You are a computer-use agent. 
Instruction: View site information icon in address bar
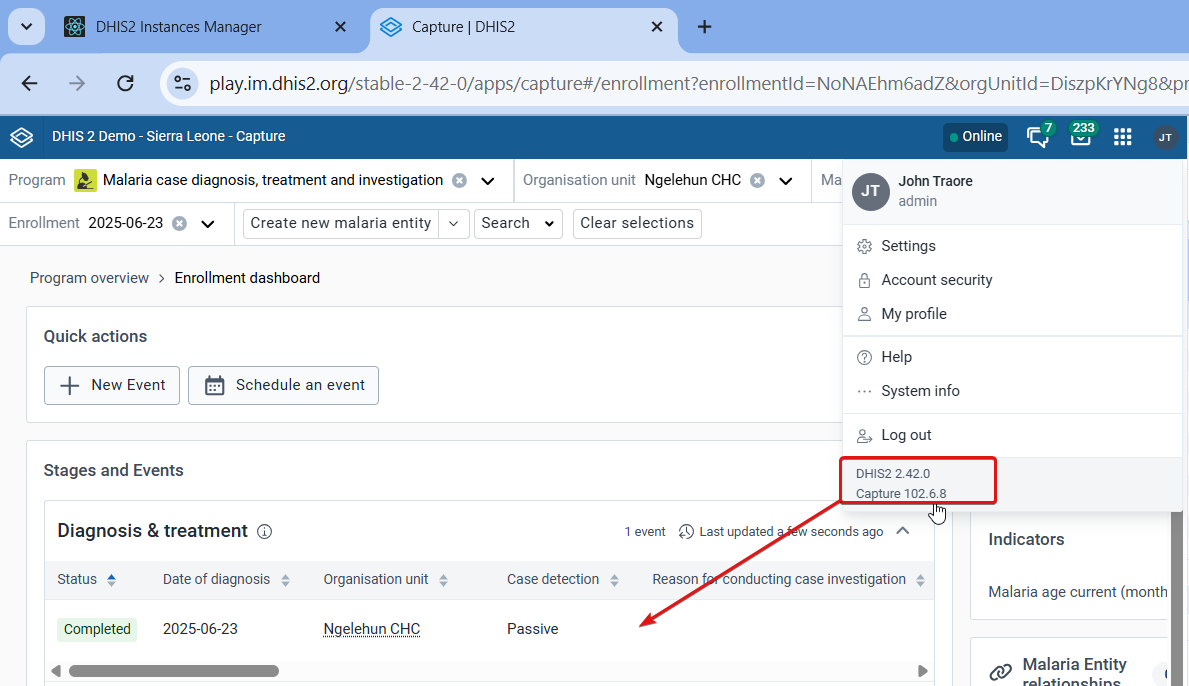coord(182,83)
